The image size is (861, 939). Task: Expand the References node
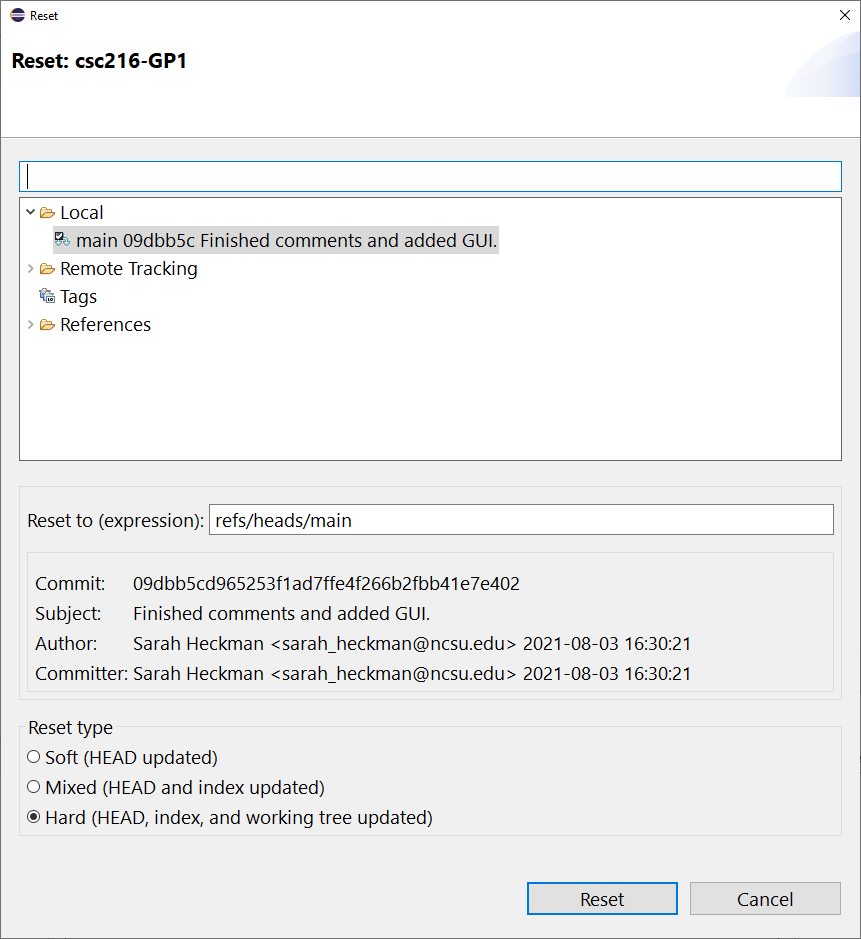[x=29, y=324]
